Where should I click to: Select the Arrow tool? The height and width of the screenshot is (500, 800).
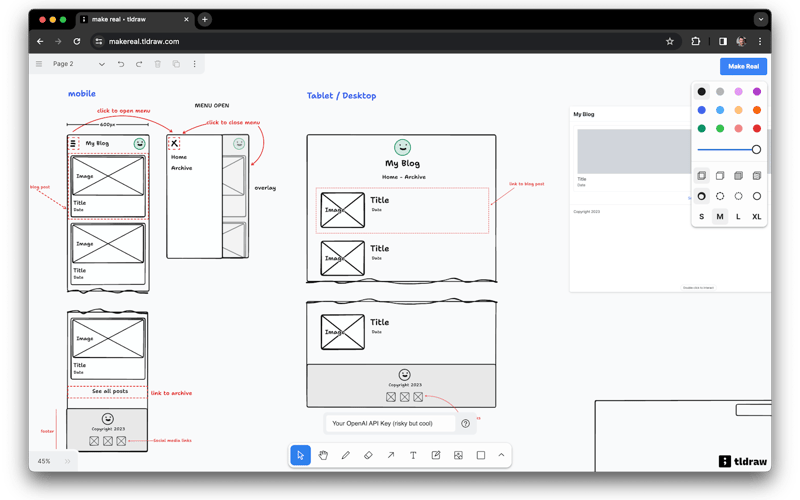pos(391,455)
